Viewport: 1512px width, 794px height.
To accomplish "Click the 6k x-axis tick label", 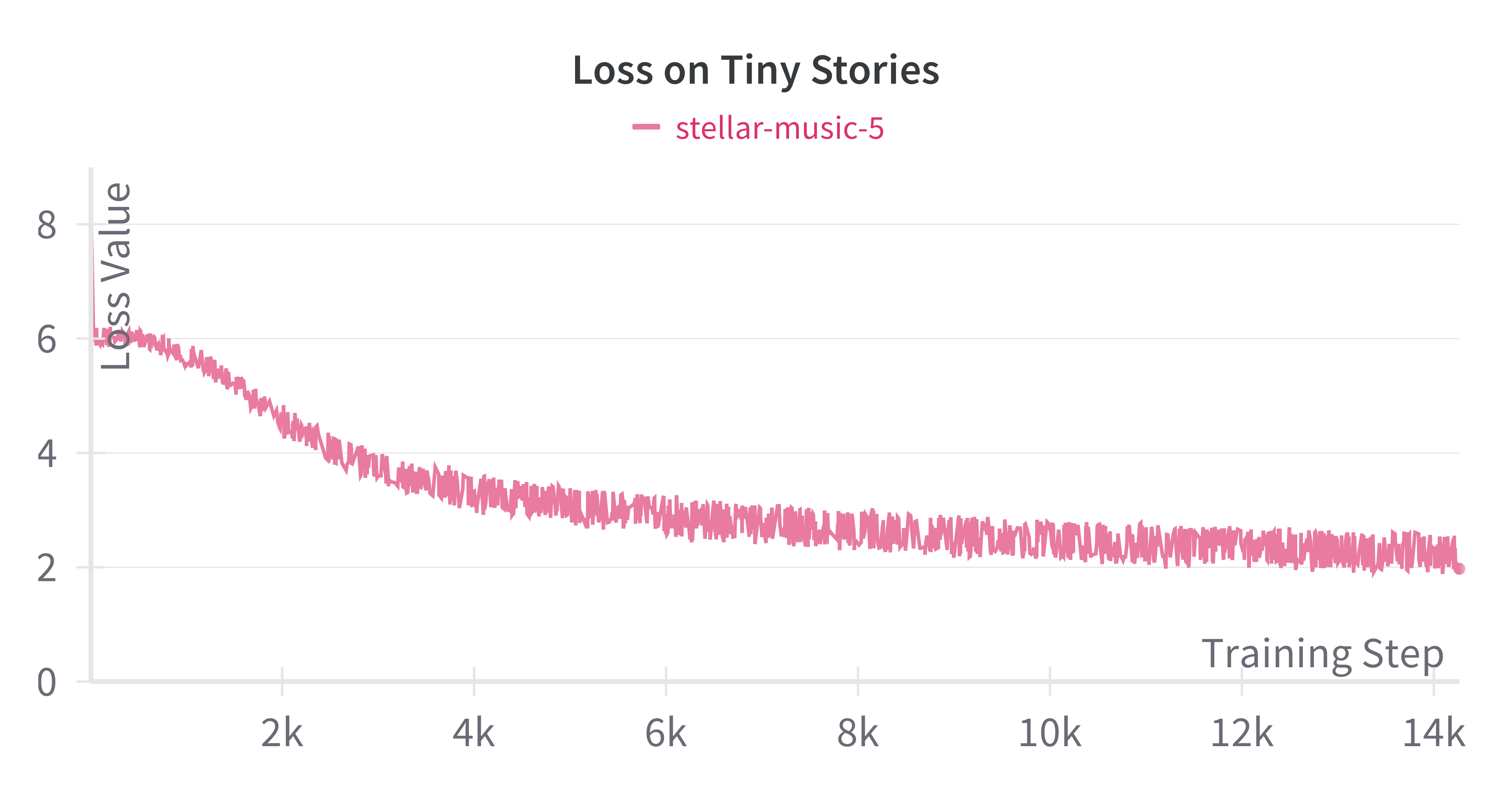I will 666,733.
